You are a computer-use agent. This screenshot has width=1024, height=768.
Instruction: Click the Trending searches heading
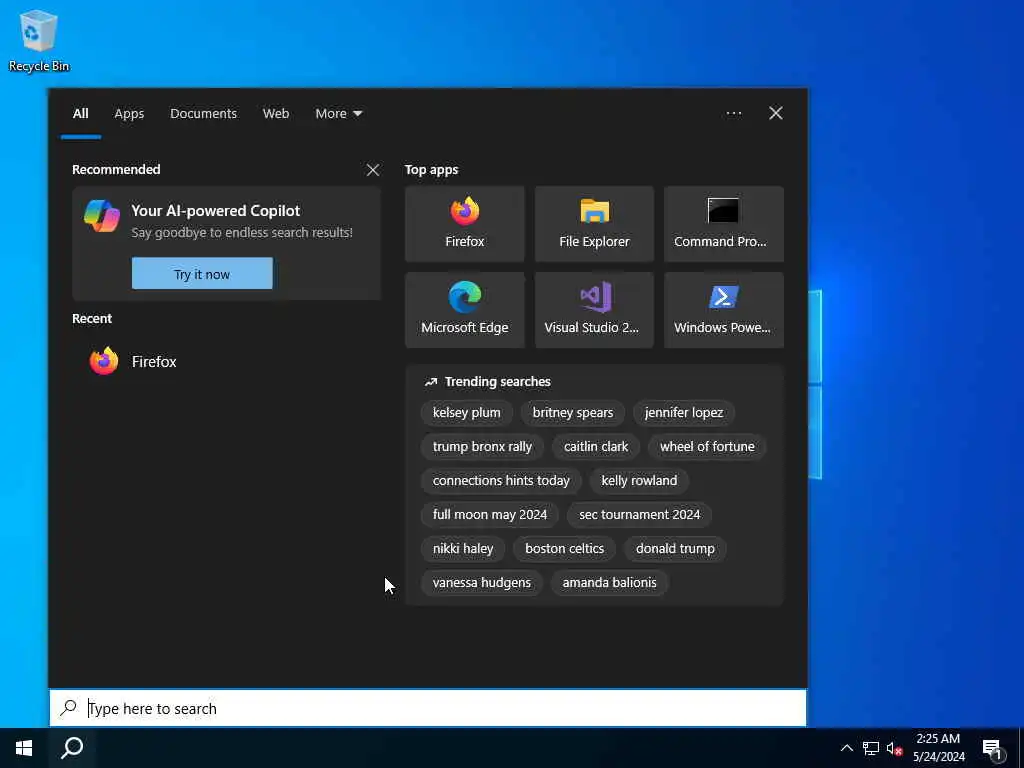pos(497,381)
